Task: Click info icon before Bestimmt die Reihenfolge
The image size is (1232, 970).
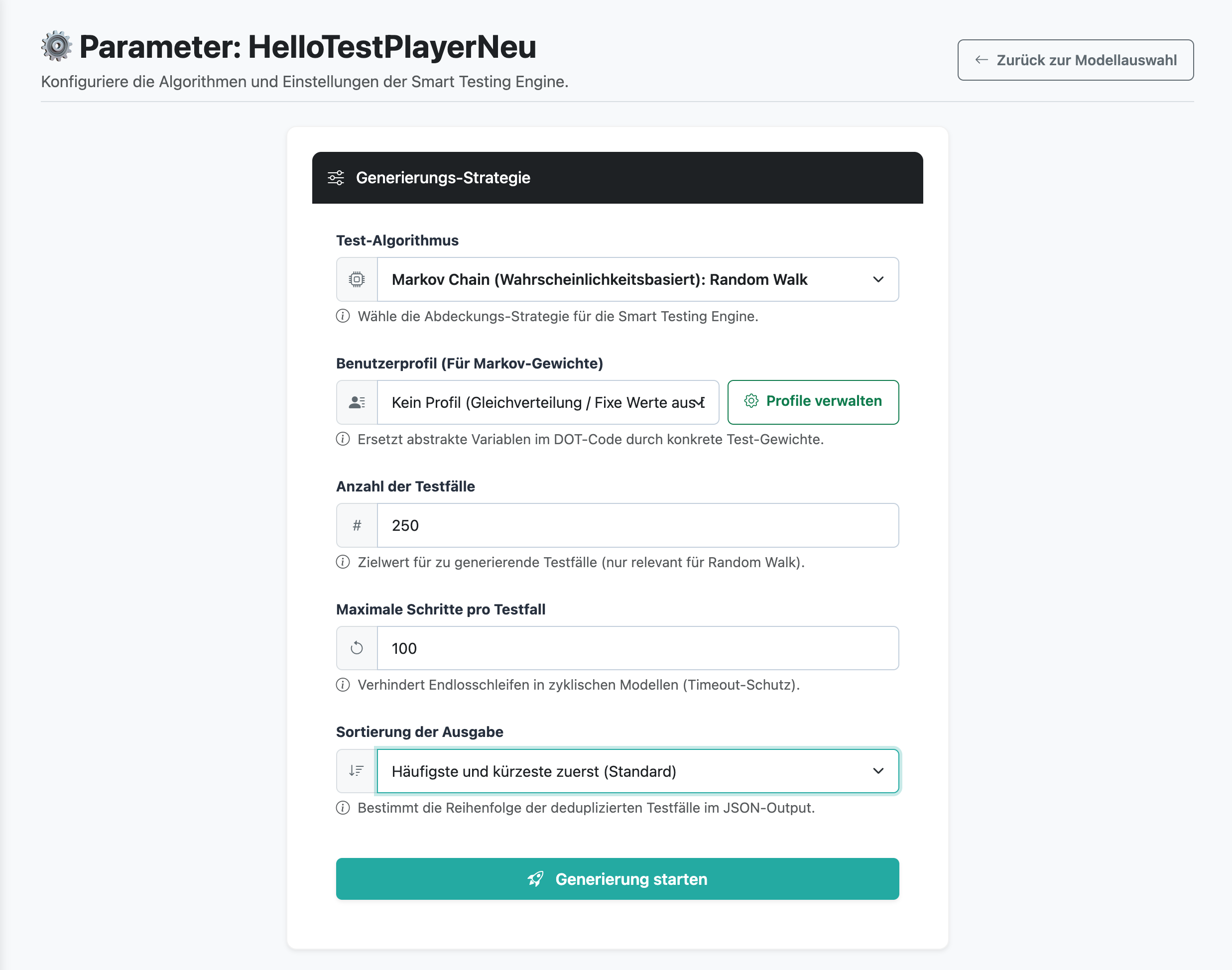Action: pos(343,808)
